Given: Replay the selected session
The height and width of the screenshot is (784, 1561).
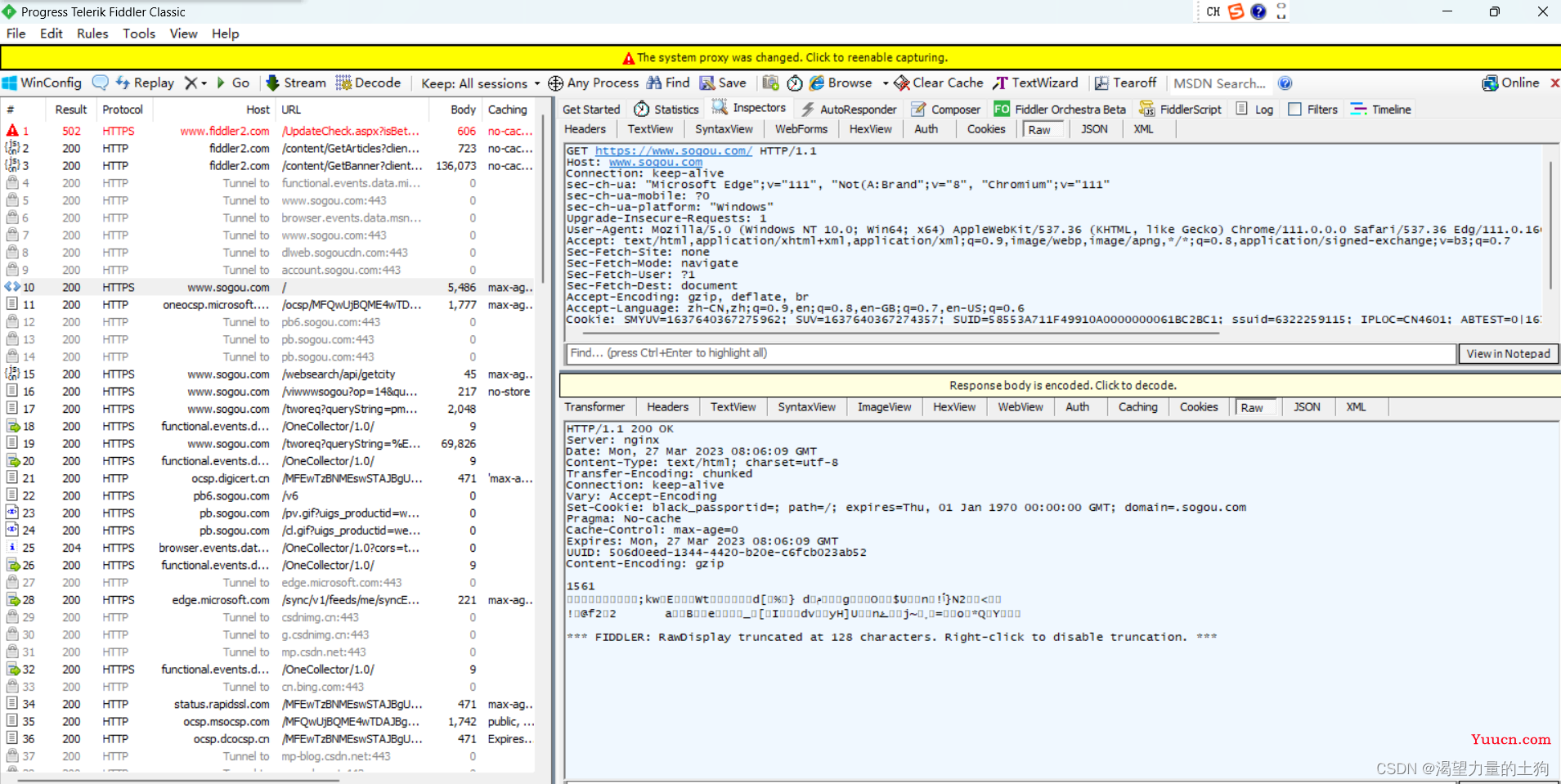Looking at the screenshot, I should (x=146, y=83).
